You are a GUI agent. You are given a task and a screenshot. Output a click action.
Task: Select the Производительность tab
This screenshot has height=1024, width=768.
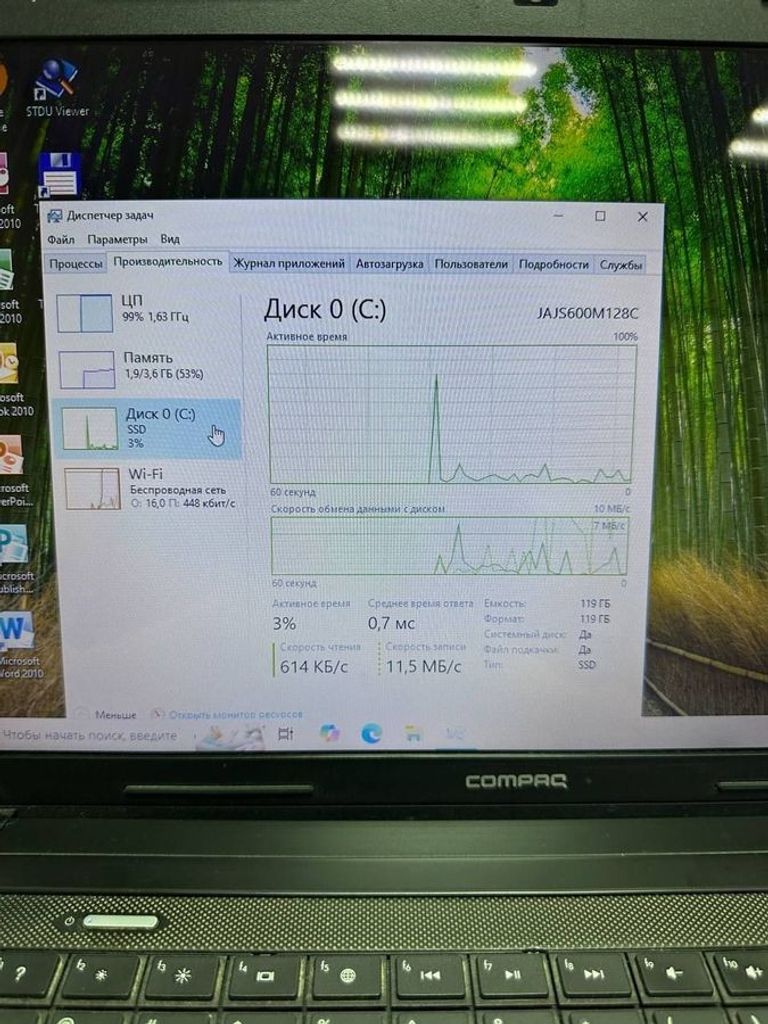click(168, 262)
